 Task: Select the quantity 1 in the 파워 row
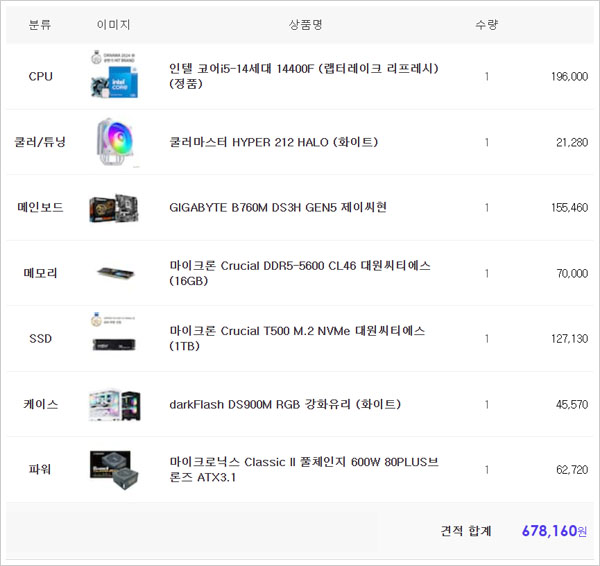coord(487,470)
